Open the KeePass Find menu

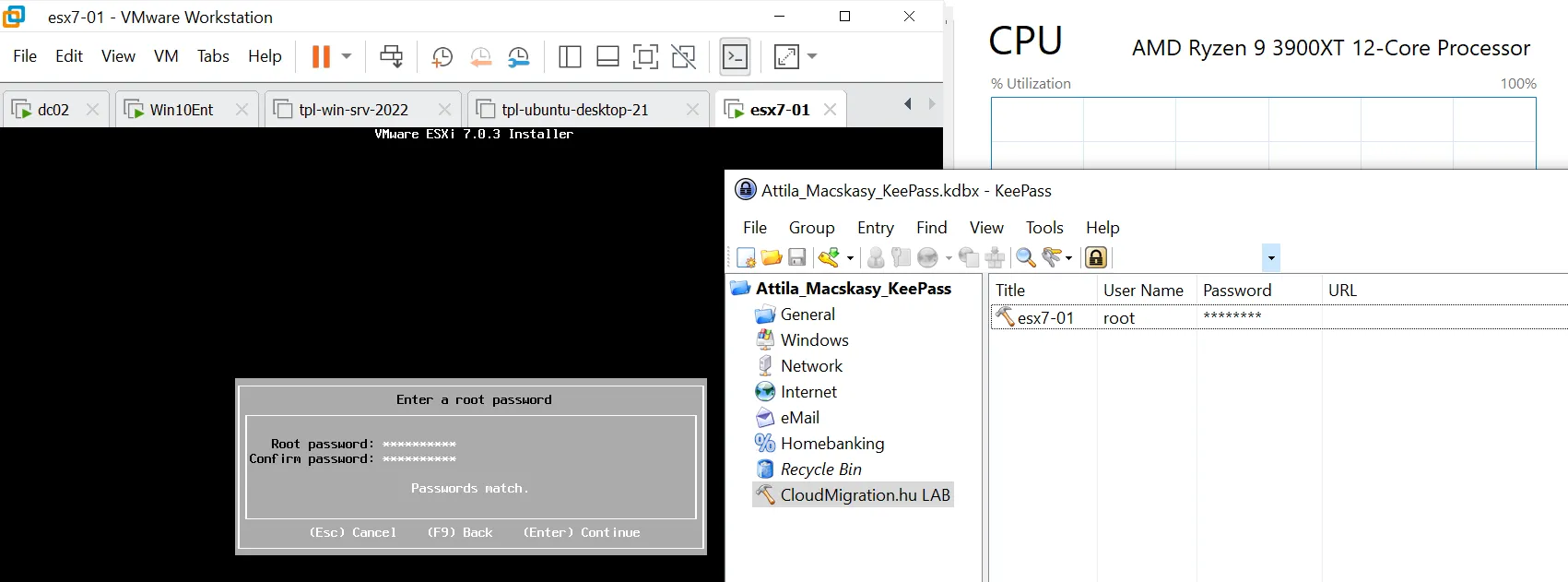pyautogui.click(x=931, y=228)
